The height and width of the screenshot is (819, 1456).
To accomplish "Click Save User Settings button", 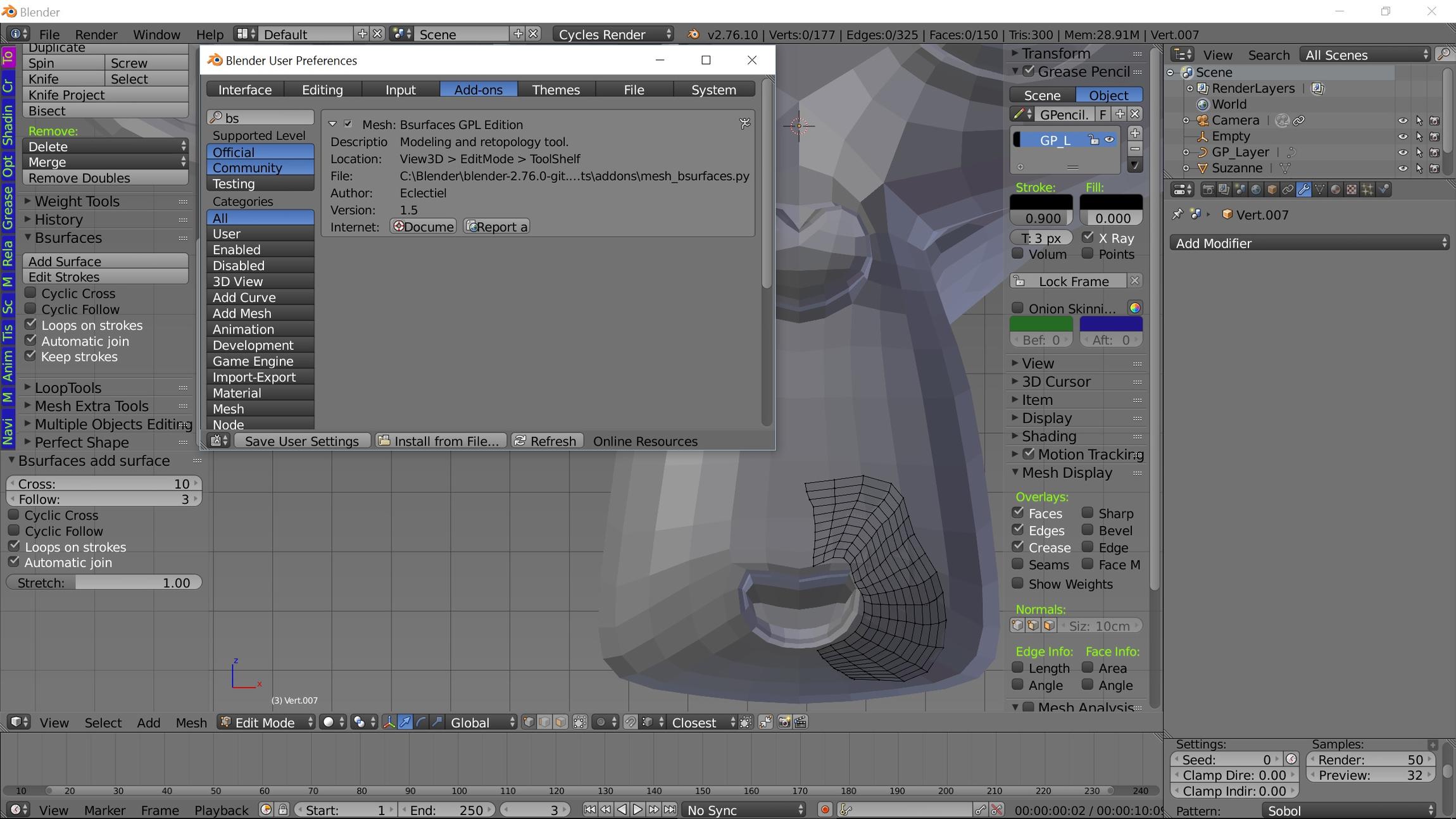I will [x=302, y=441].
